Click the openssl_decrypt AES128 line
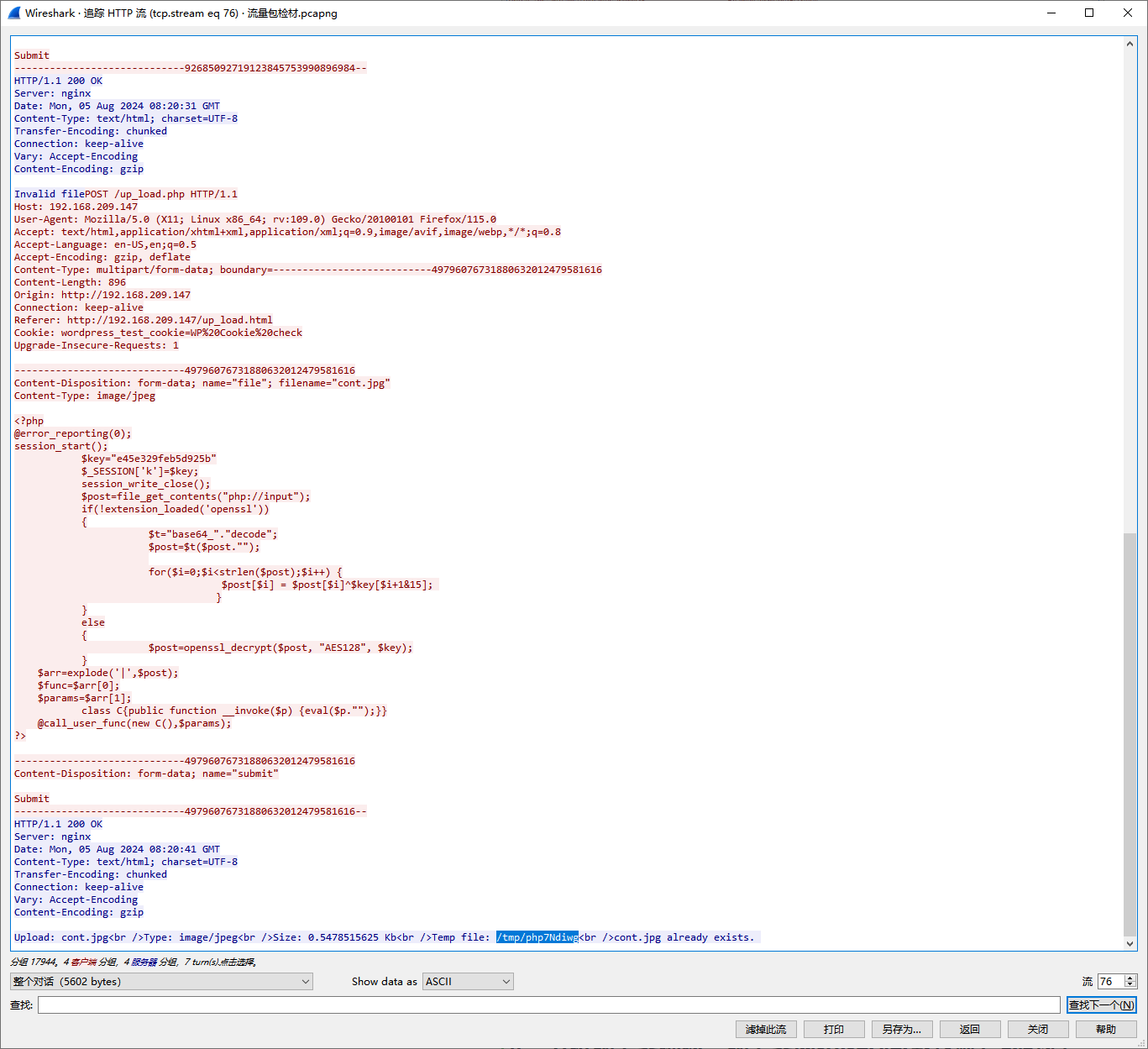Image resolution: width=1148 pixels, height=1049 pixels. (x=280, y=648)
